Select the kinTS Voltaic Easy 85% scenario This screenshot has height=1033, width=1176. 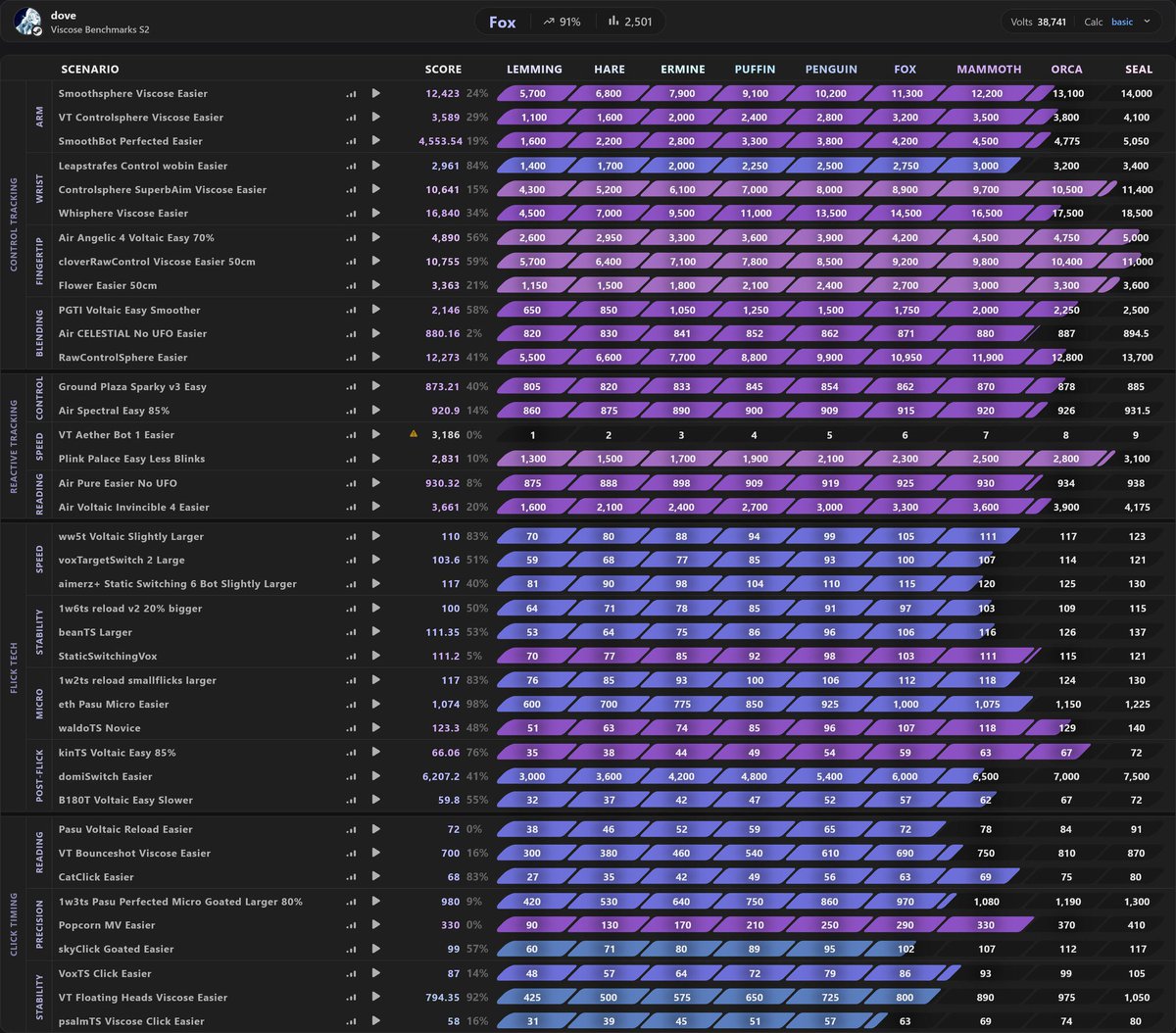pos(118,753)
